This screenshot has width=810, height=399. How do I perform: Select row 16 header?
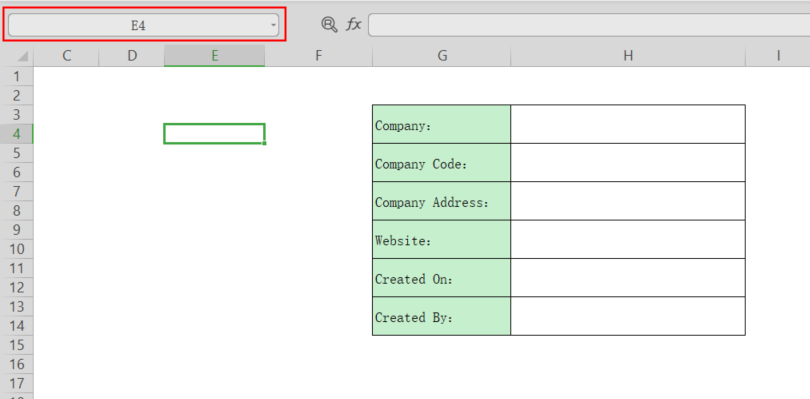[17, 364]
